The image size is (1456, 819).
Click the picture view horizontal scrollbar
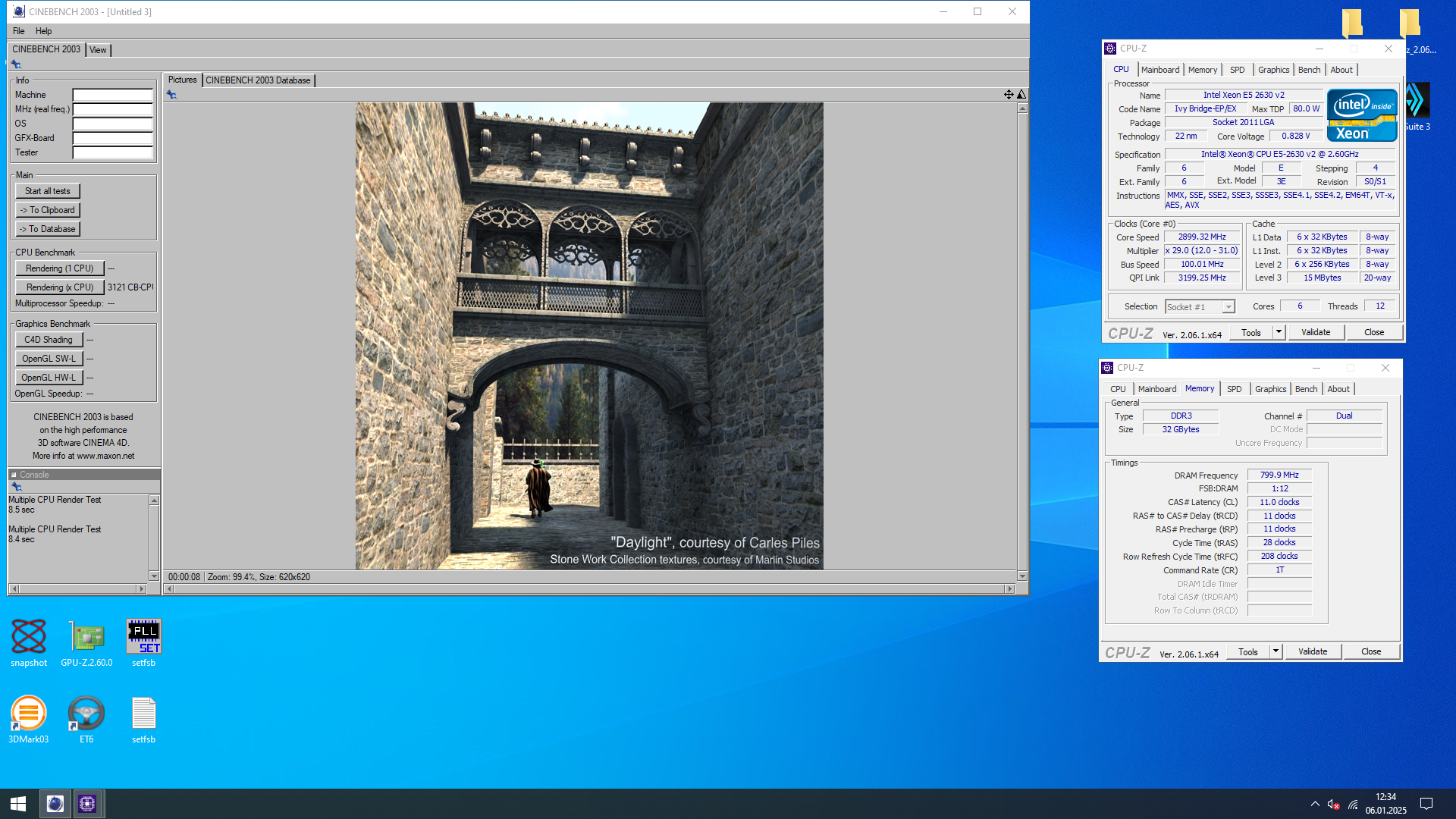pyautogui.click(x=589, y=589)
